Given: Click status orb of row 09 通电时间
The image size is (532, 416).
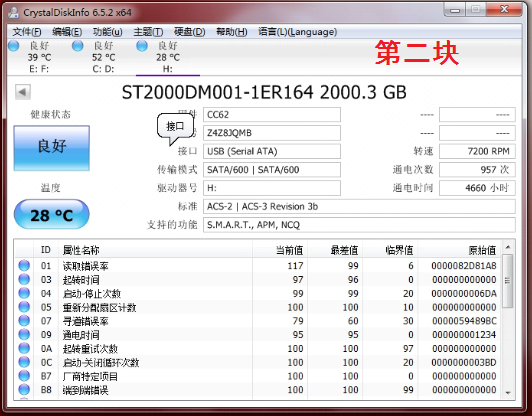Looking at the screenshot, I should coord(24,335).
